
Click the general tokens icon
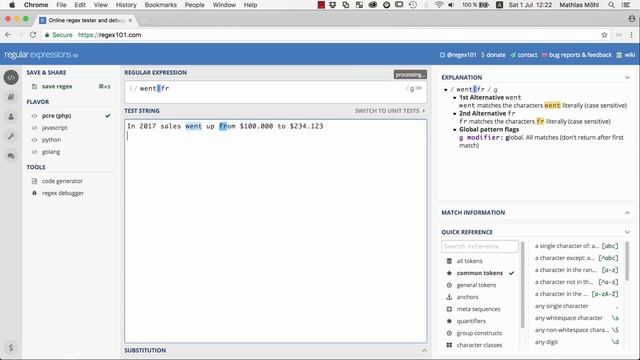pyautogui.click(x=449, y=285)
